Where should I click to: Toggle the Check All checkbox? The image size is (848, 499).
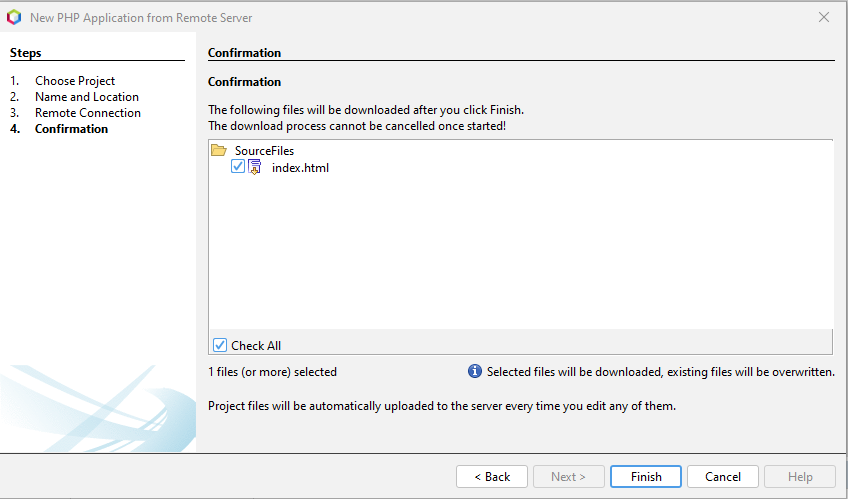tap(220, 345)
